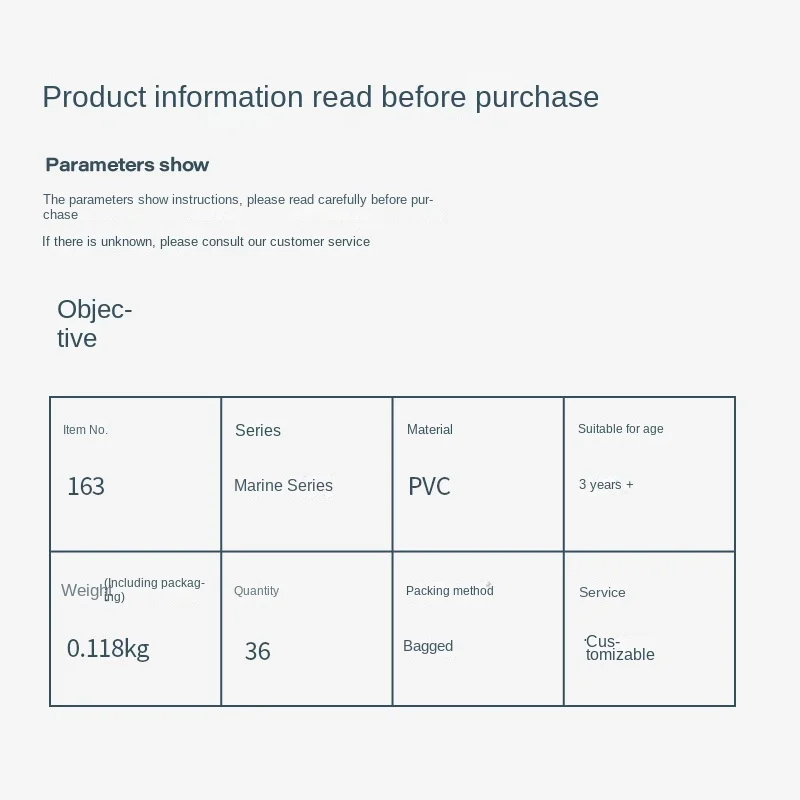
Task: Click the "Material" label
Action: [x=430, y=430]
